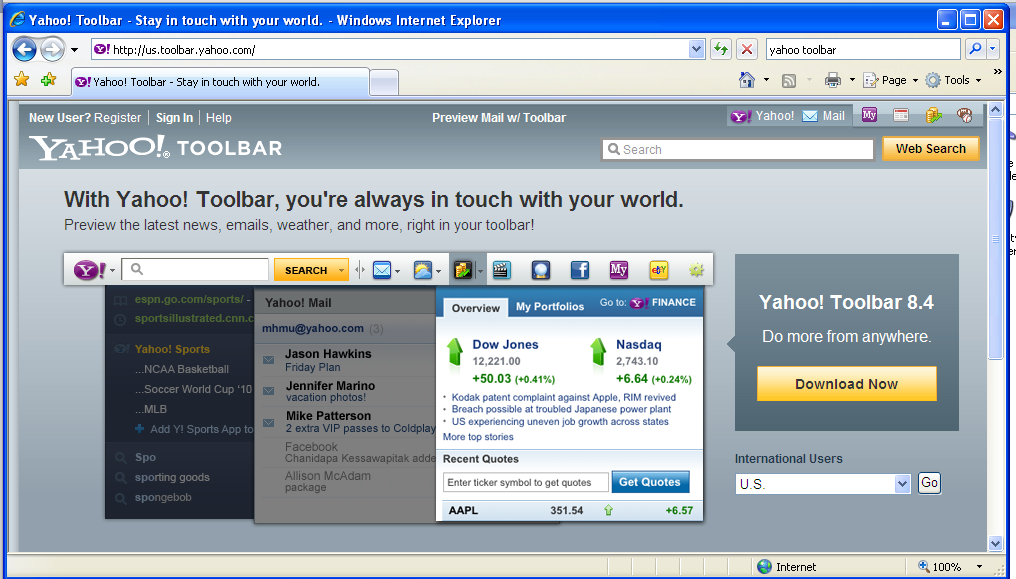This screenshot has height=579, width=1016.
Task: Click the My Yahoo icon in the page header
Action: coord(869,115)
